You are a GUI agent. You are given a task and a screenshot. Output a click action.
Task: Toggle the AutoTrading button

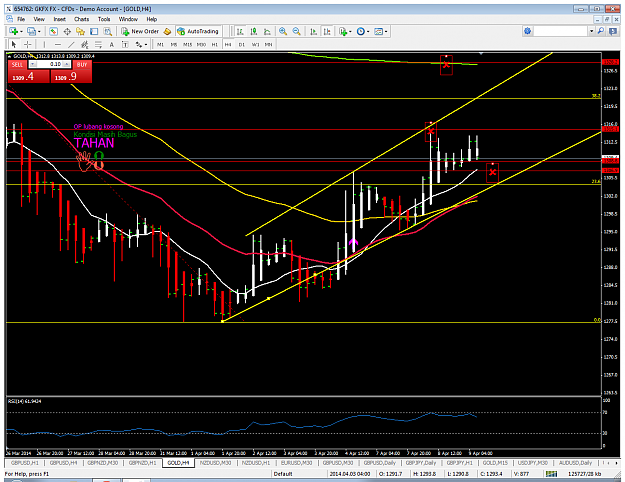(x=198, y=31)
